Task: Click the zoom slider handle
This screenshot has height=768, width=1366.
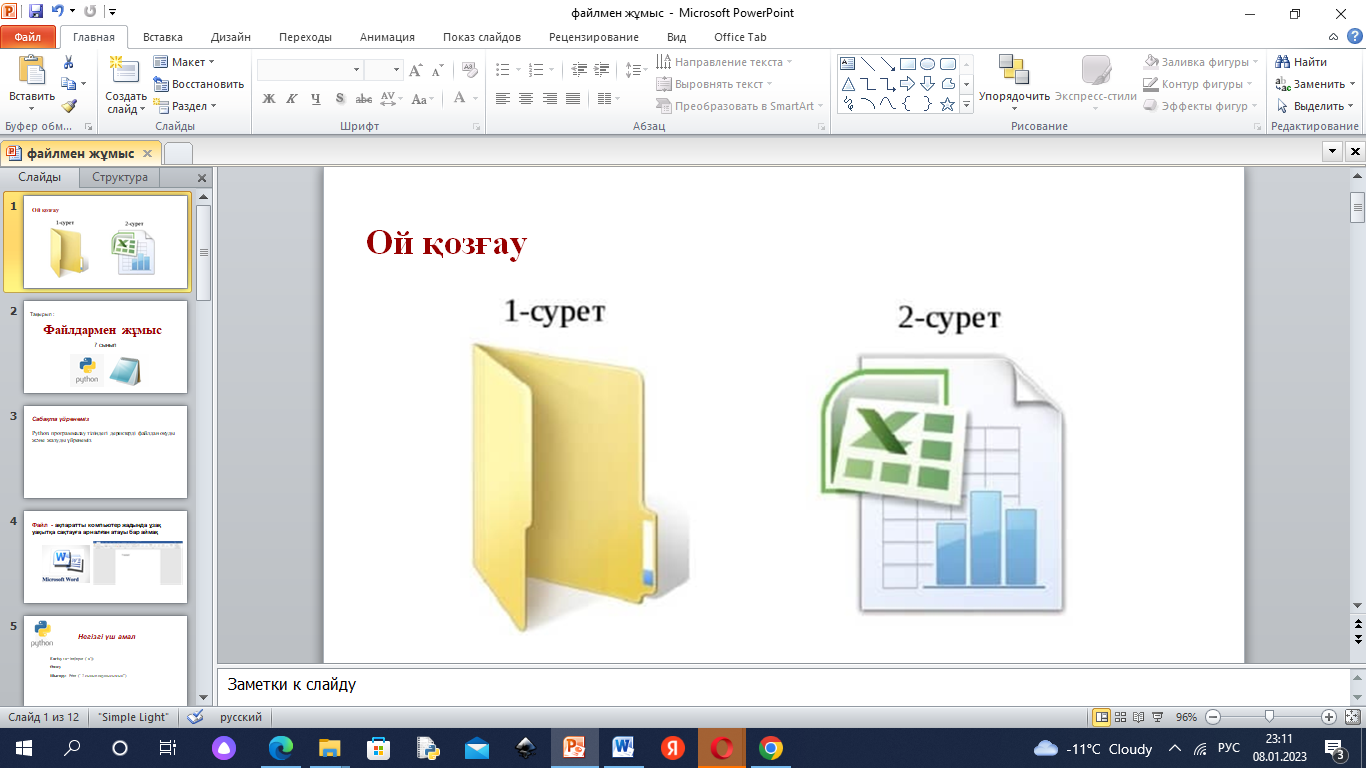Action: [x=1269, y=717]
